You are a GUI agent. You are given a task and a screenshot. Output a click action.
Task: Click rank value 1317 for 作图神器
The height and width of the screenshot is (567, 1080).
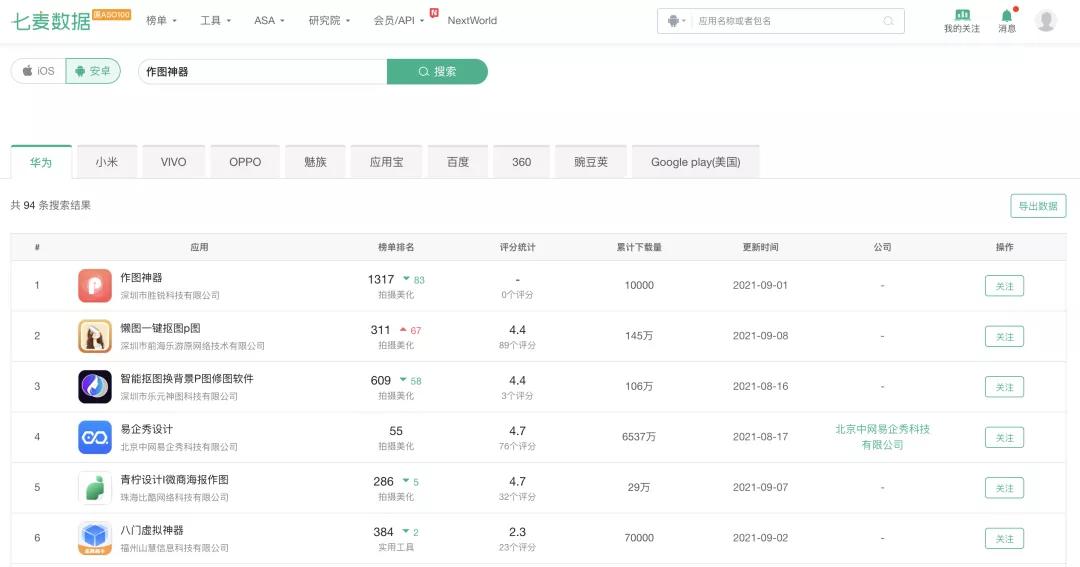[x=381, y=279]
